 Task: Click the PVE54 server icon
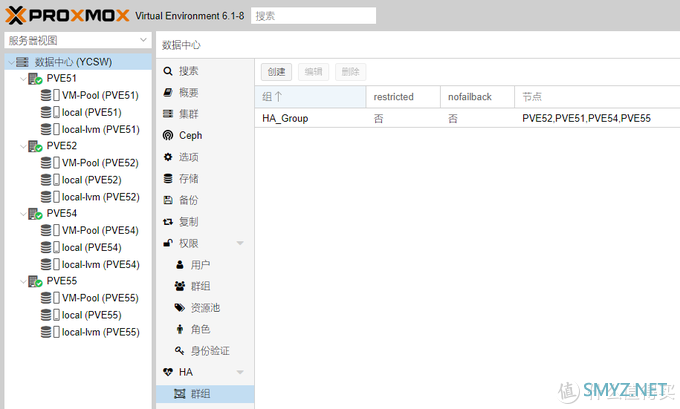pos(35,214)
